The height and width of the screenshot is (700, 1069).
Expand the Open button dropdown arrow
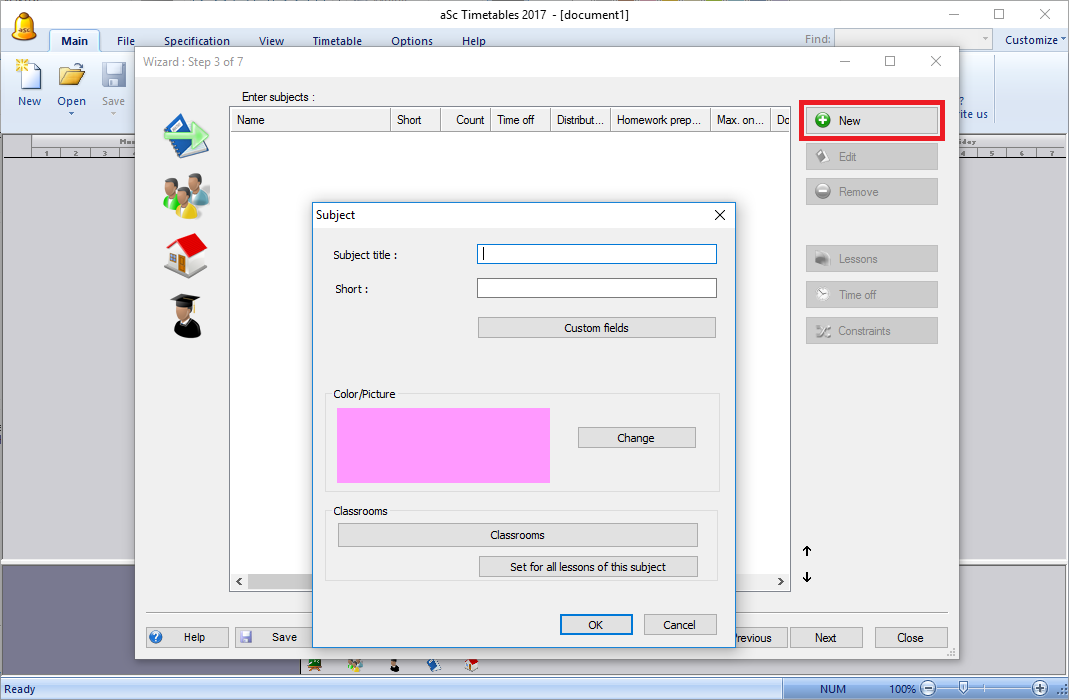tap(72, 114)
